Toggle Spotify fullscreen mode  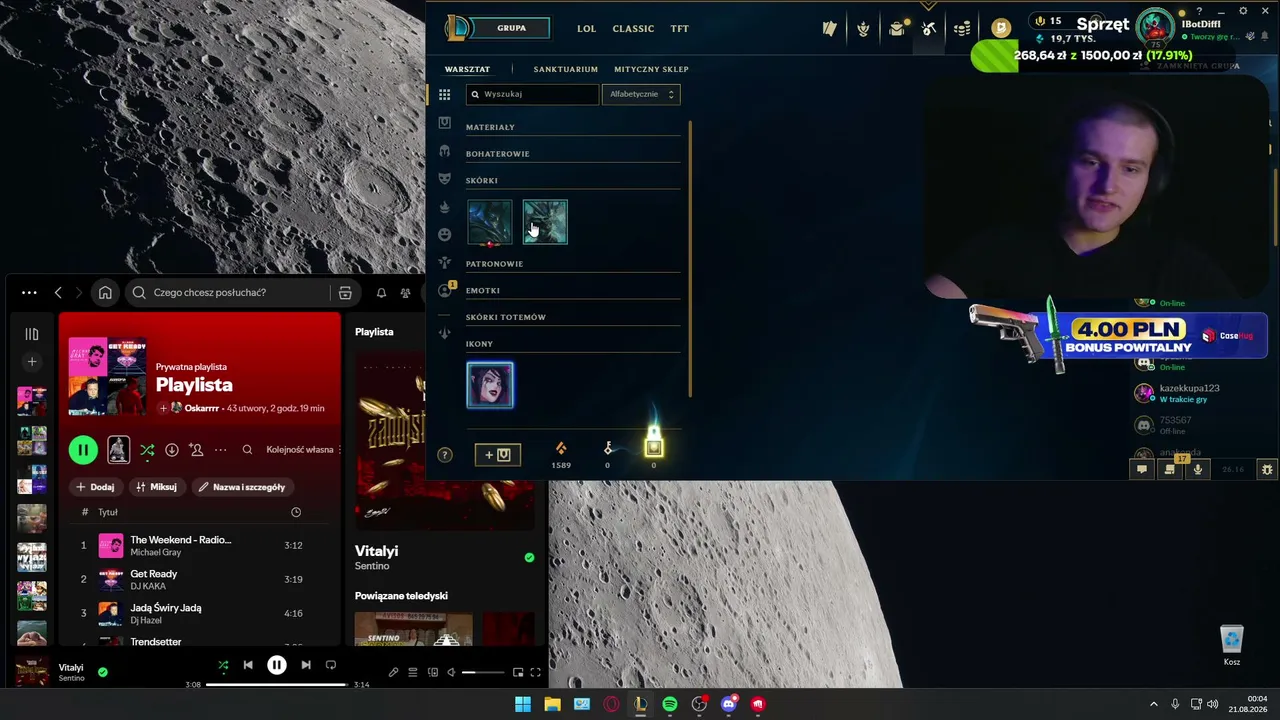click(x=535, y=672)
